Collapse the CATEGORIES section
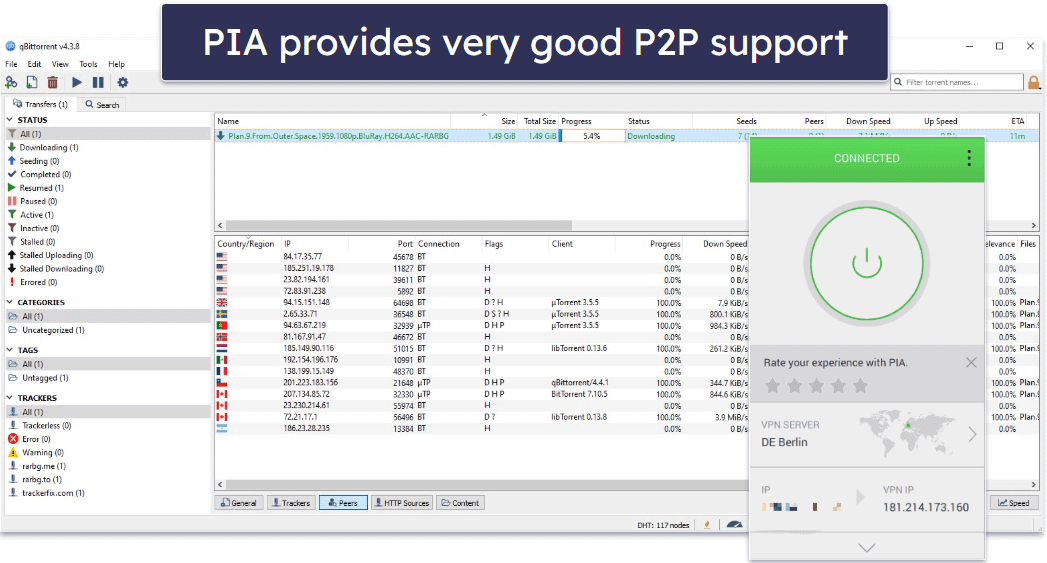Viewport: 1047px width, 563px height. pos(10,302)
